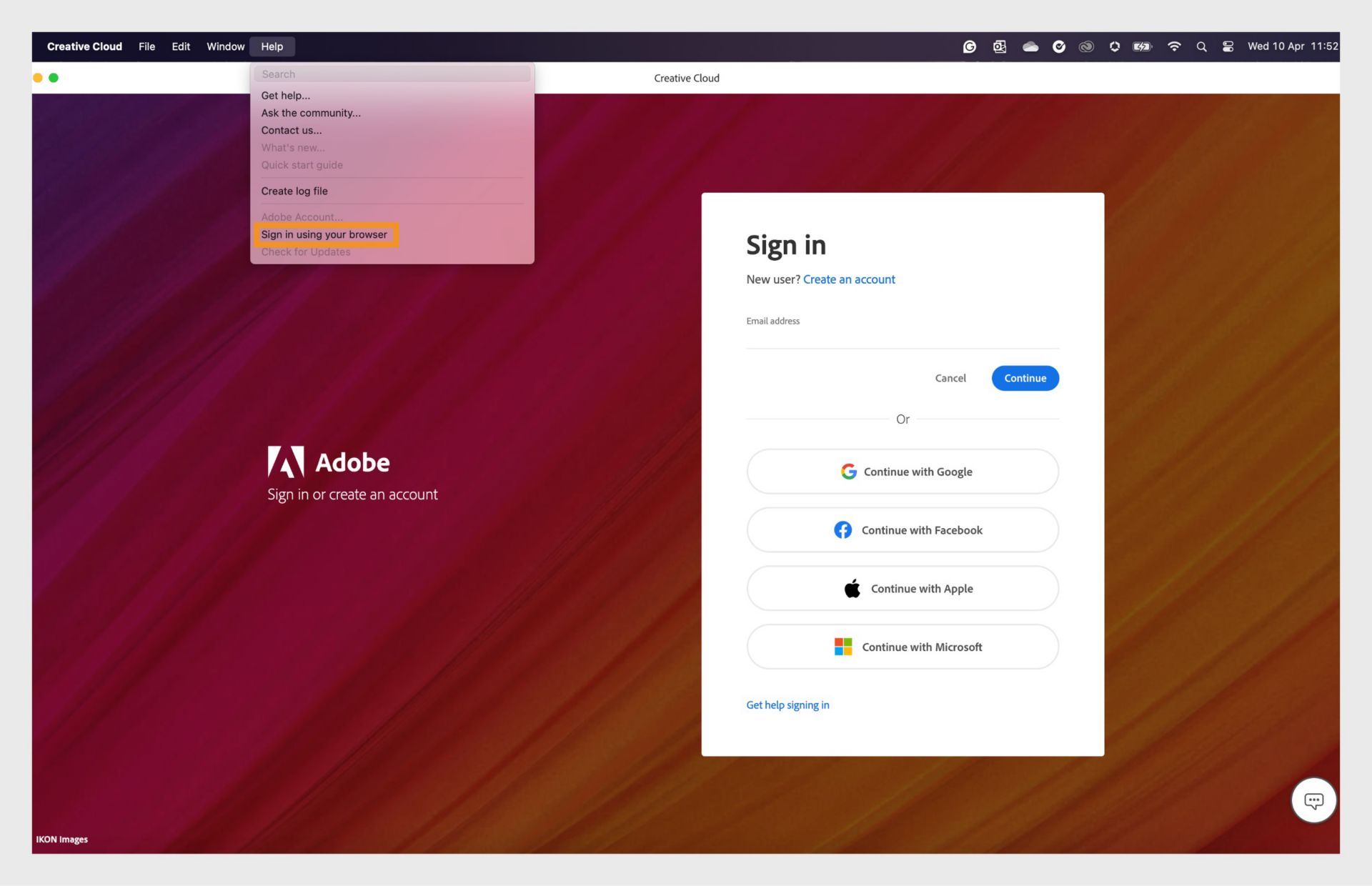
Task: Click the Apple logo icon
Action: (852, 588)
